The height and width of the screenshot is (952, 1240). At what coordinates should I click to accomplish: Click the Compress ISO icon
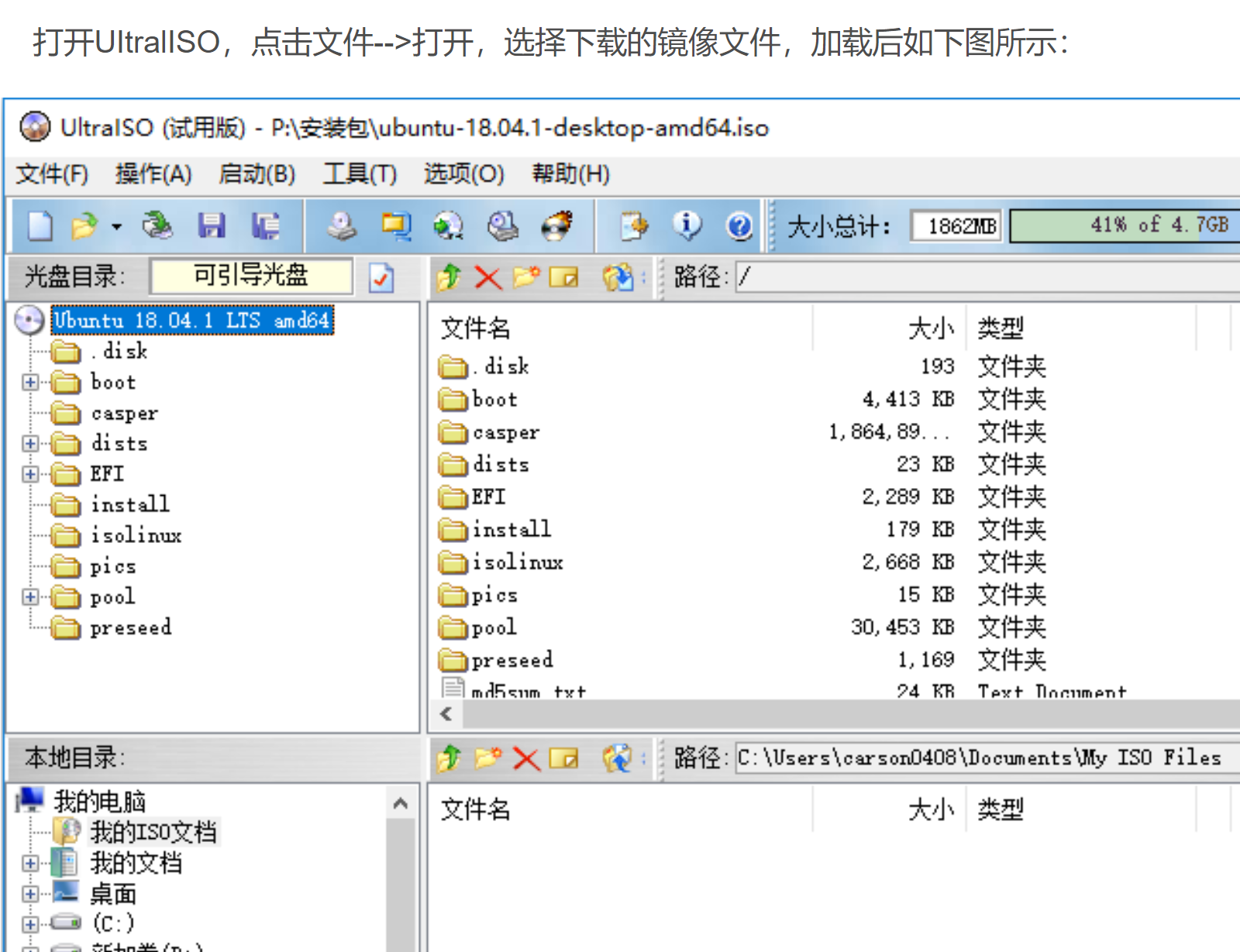click(396, 225)
